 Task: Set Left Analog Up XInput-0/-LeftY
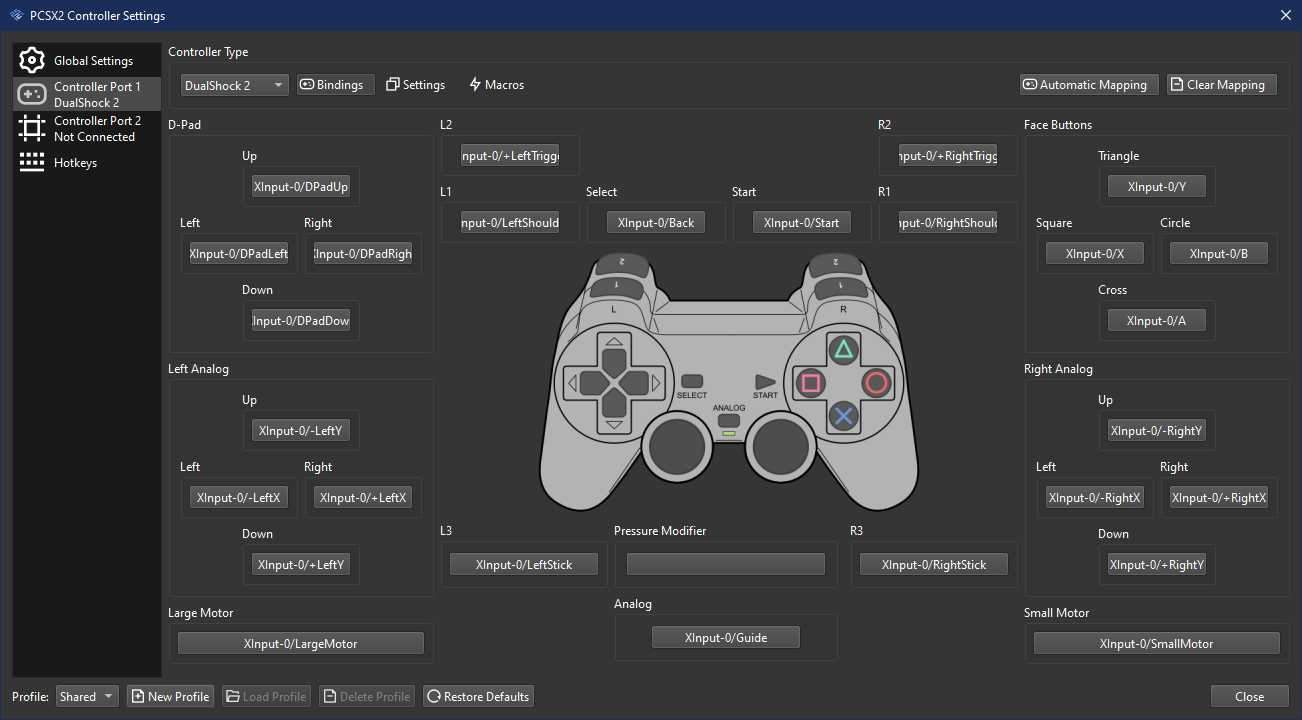(301, 431)
